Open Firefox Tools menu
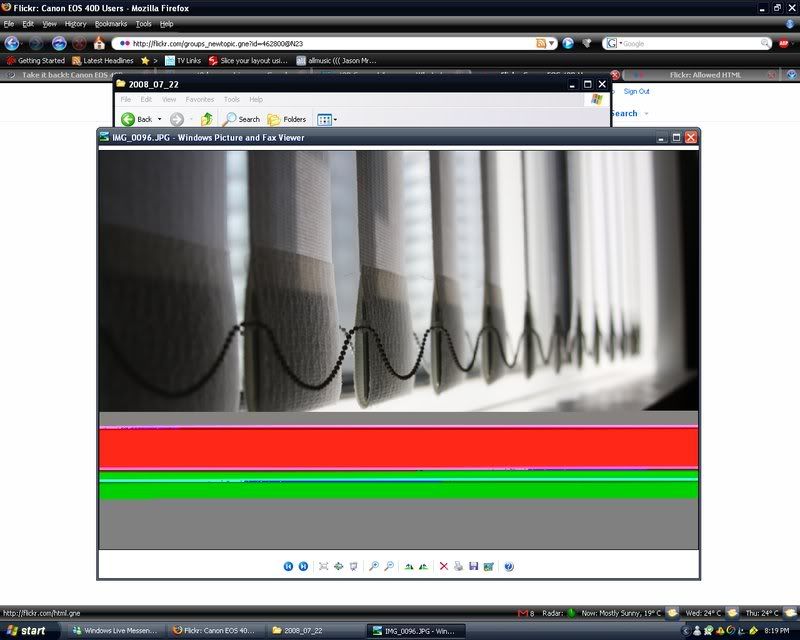 [x=143, y=24]
